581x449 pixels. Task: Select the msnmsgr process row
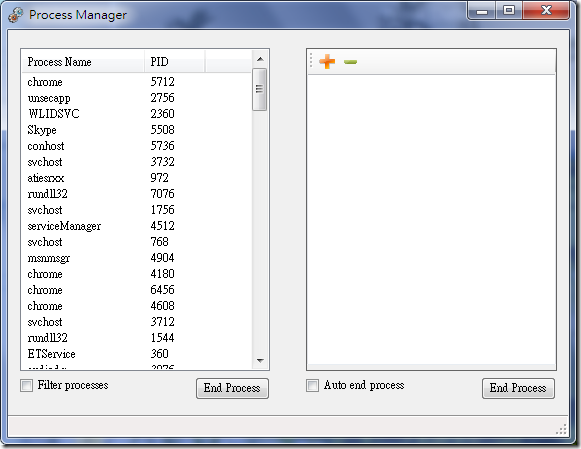tap(137, 258)
